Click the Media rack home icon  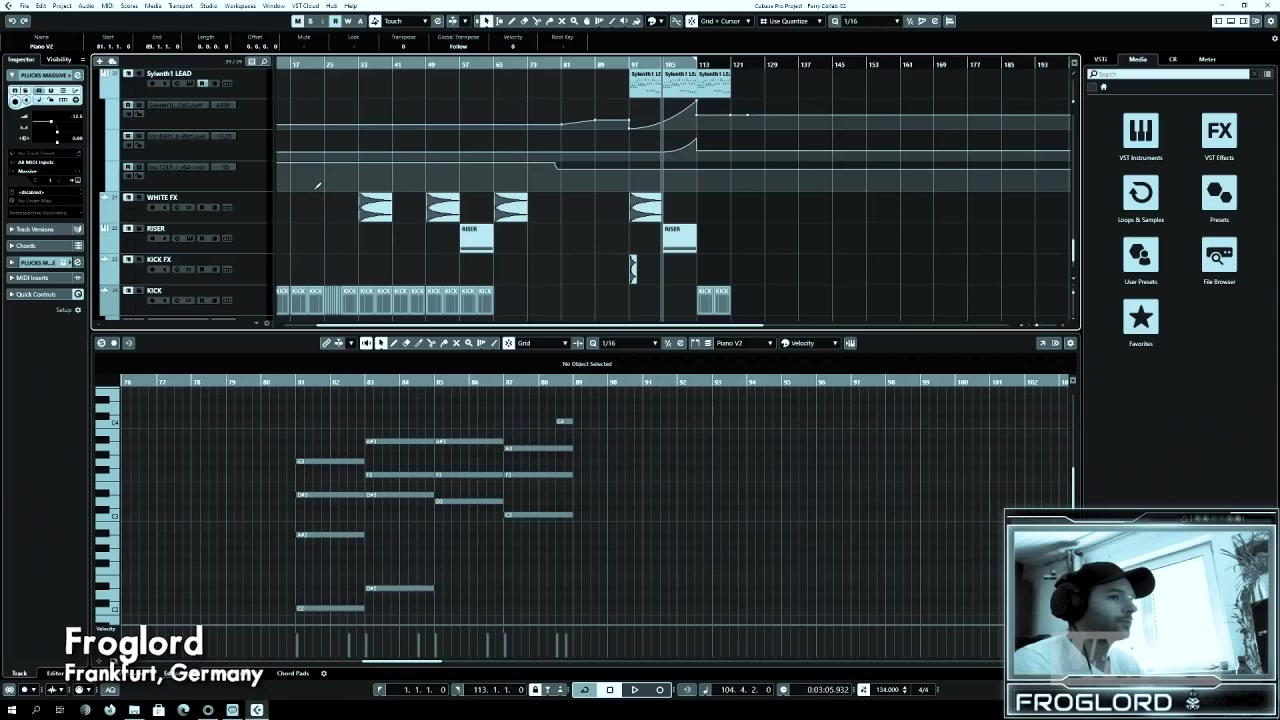coord(1104,87)
